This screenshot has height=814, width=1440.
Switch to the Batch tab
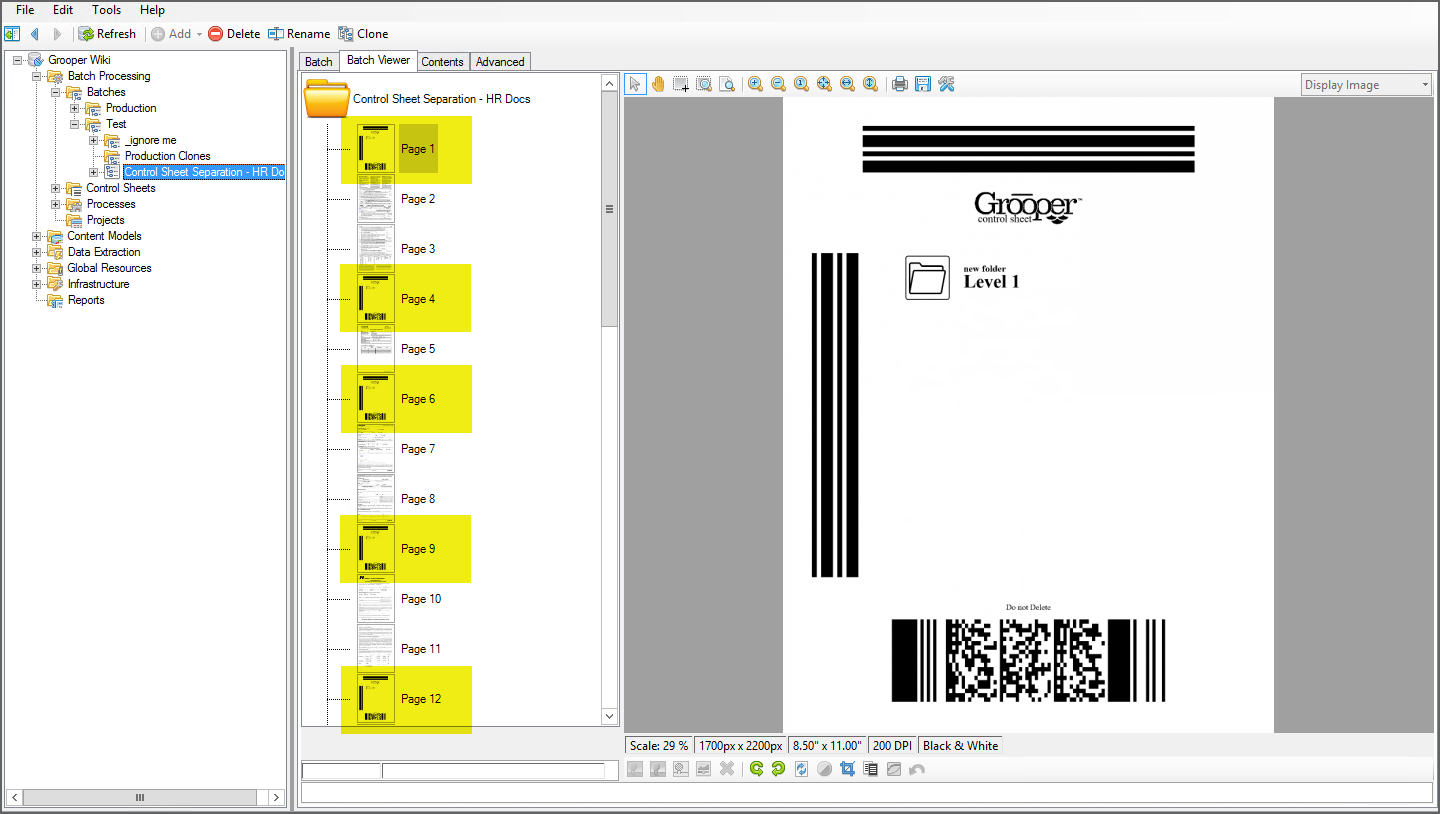point(319,62)
